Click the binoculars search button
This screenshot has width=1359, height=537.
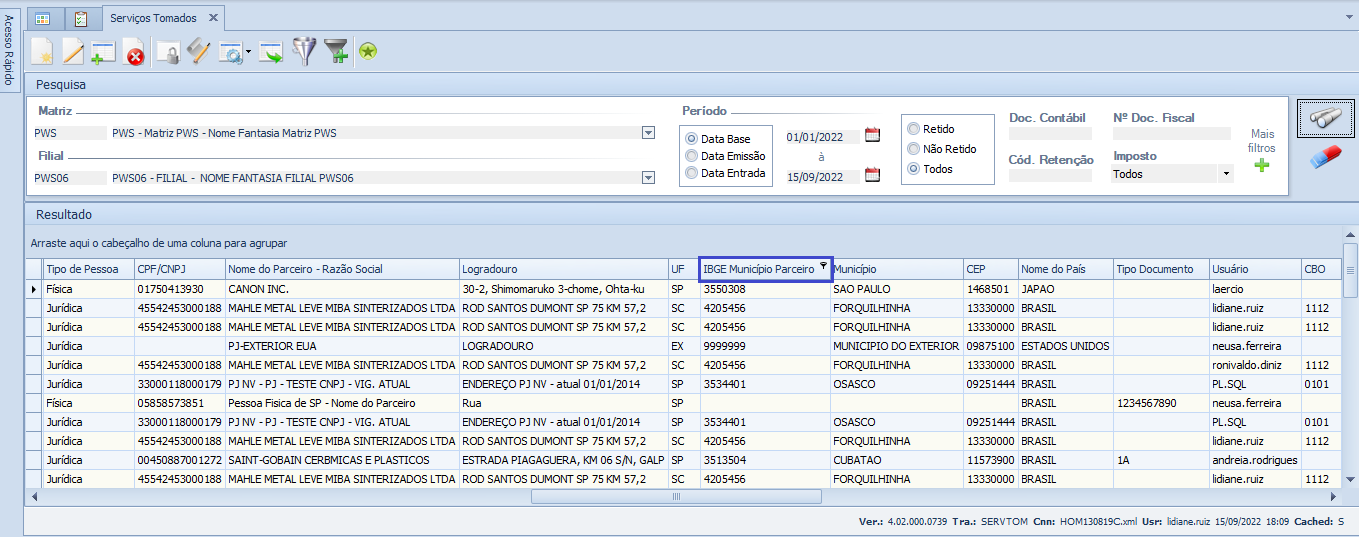(1325, 118)
